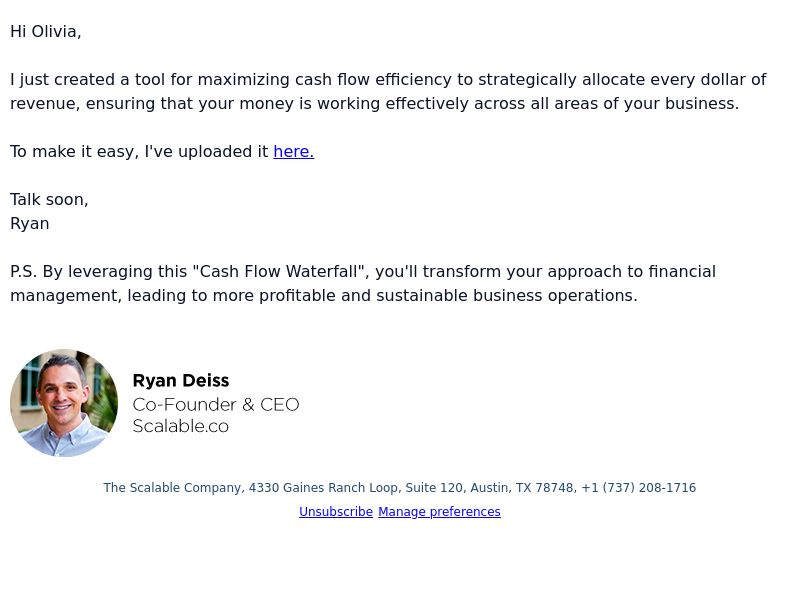Click "Suite 120" in the footer address
This screenshot has height=600, width=800.
[434, 488]
